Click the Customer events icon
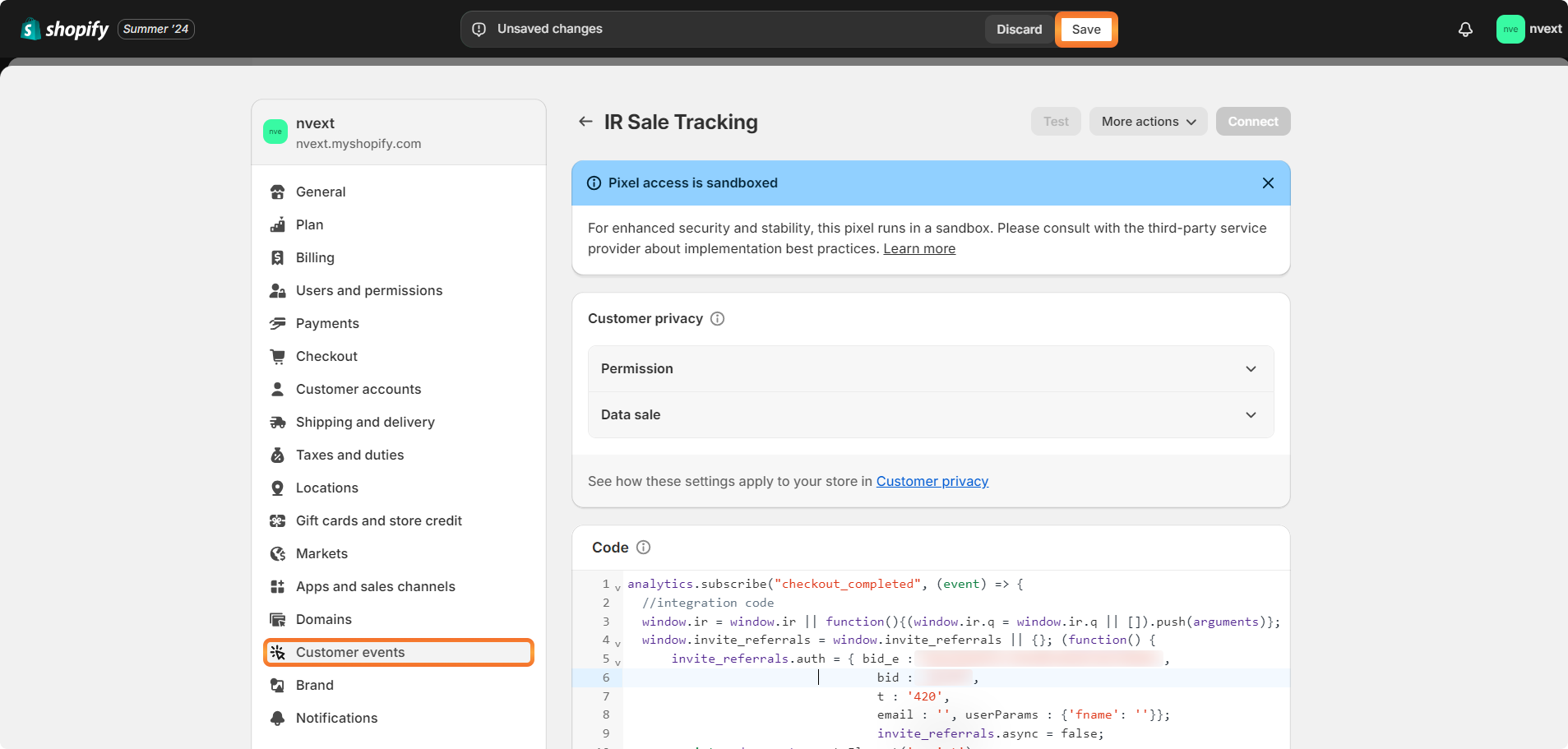The width and height of the screenshot is (1568, 749). pyautogui.click(x=278, y=652)
